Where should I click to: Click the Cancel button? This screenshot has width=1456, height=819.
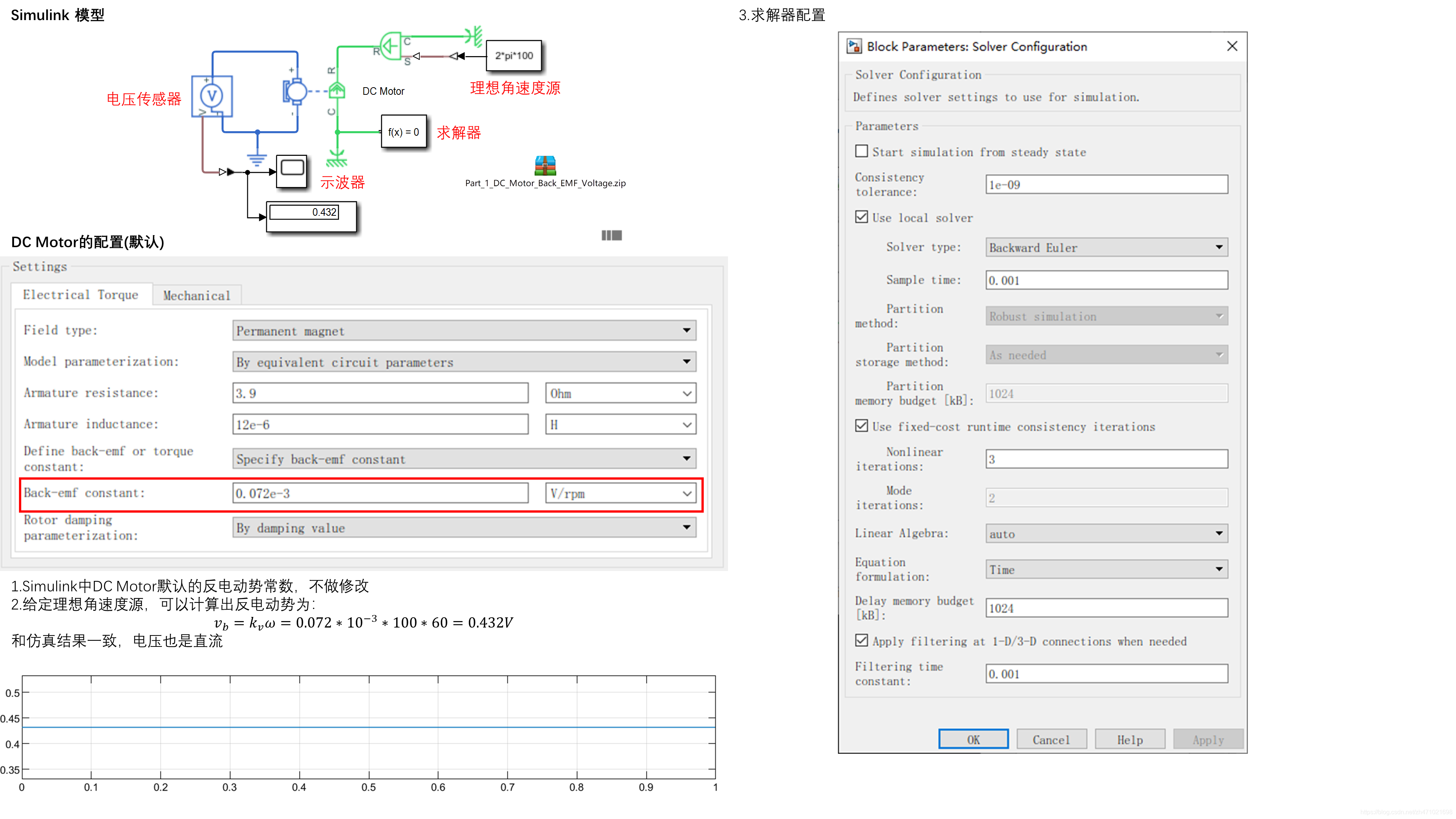(1051, 740)
